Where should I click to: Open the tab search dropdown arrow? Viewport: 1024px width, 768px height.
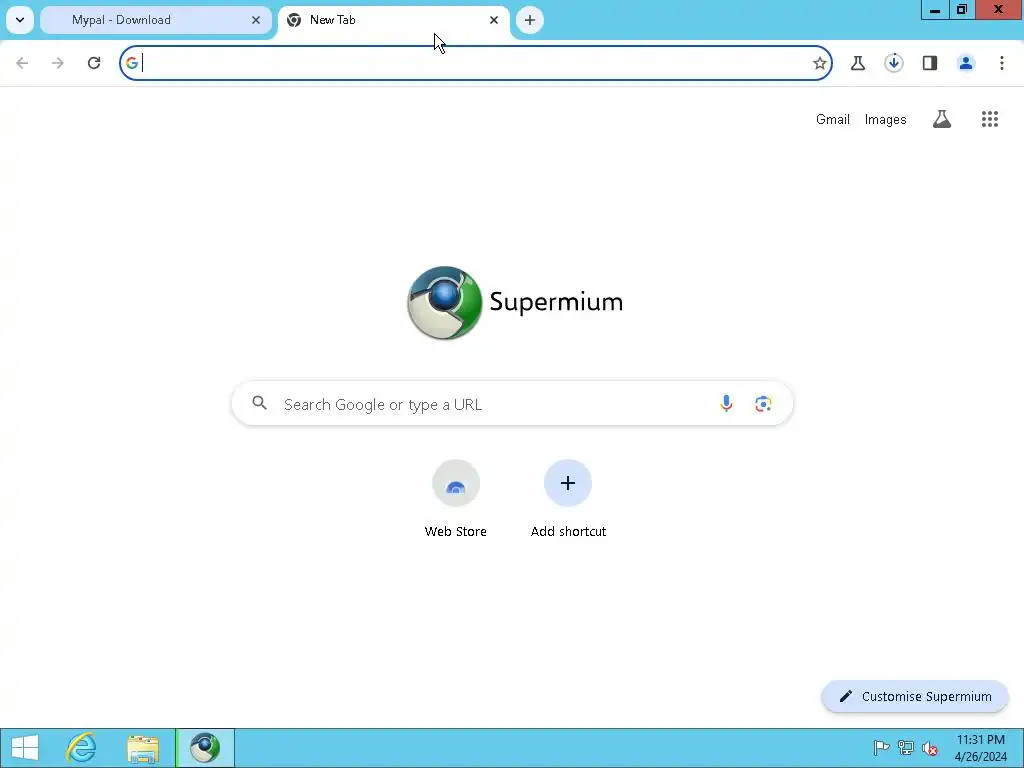click(20, 20)
